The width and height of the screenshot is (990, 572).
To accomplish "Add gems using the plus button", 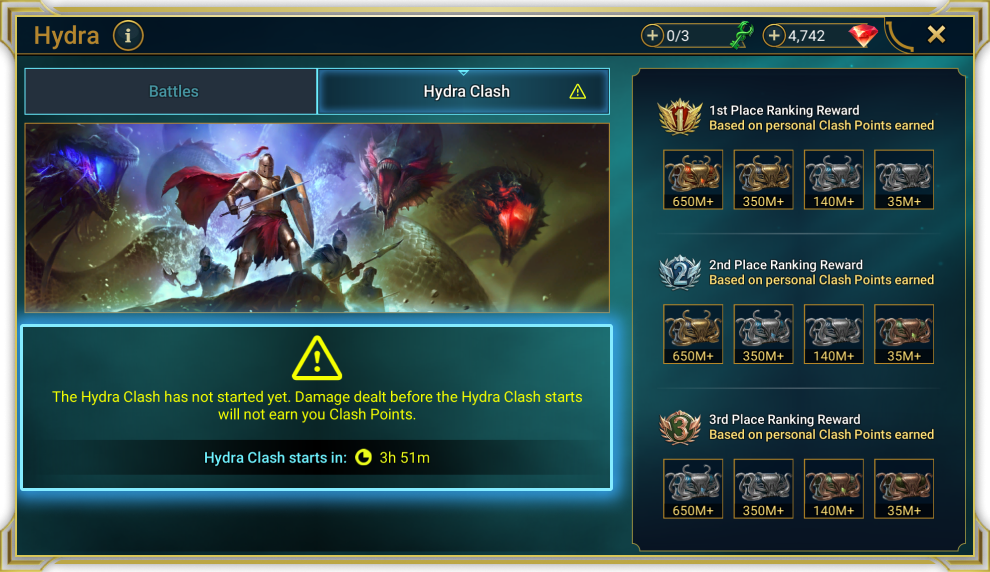I will coord(774,35).
